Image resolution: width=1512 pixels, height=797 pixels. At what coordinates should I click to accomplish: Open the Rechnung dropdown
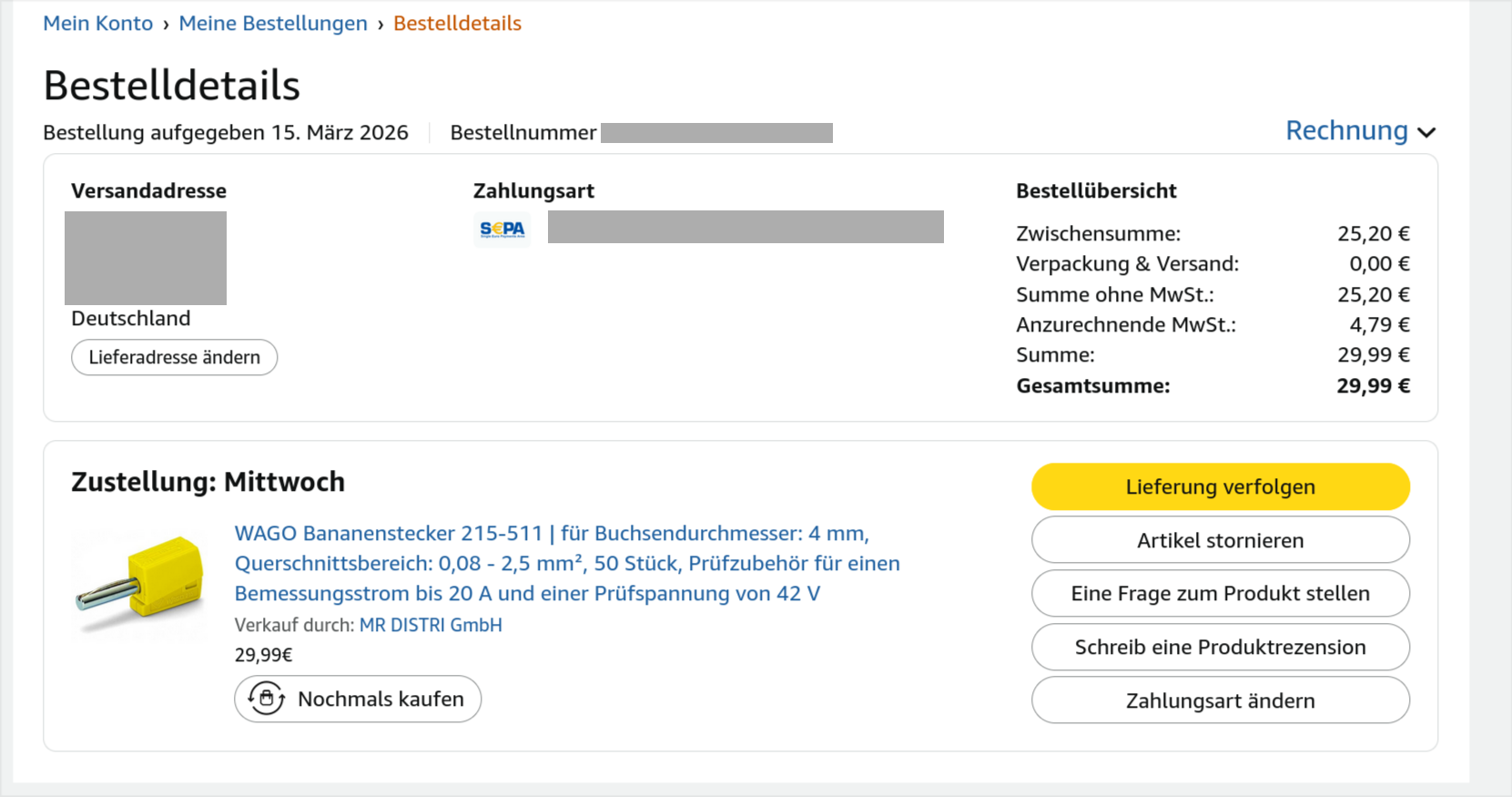tap(1347, 131)
